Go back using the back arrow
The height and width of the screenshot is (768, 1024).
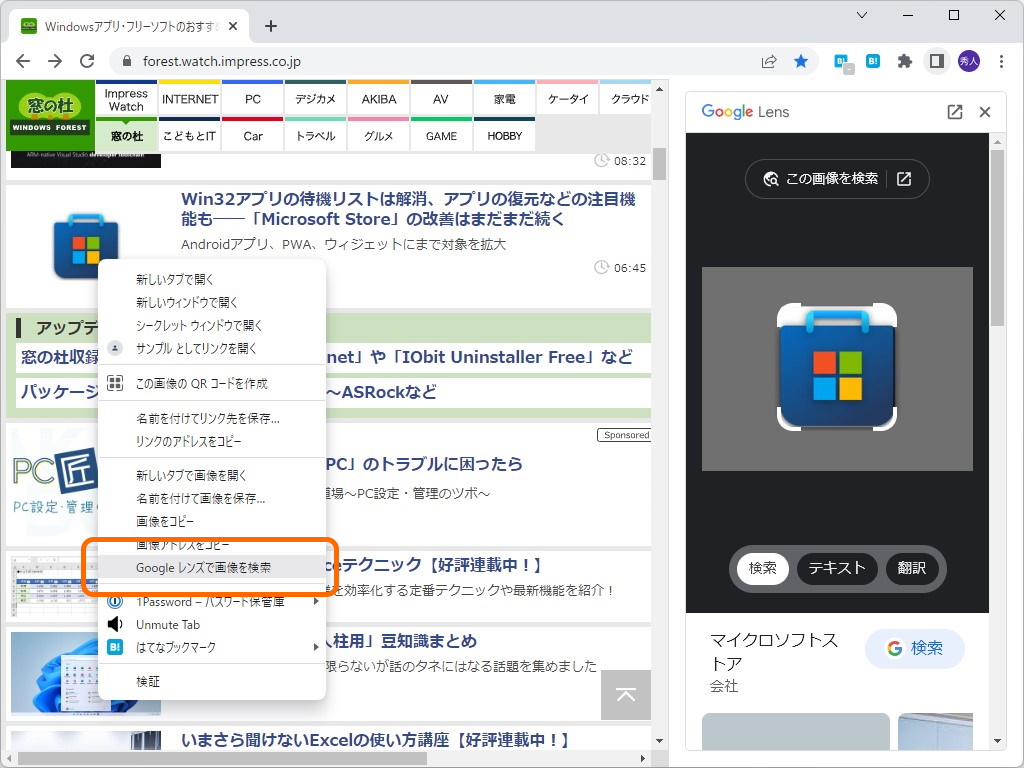tap(22, 61)
